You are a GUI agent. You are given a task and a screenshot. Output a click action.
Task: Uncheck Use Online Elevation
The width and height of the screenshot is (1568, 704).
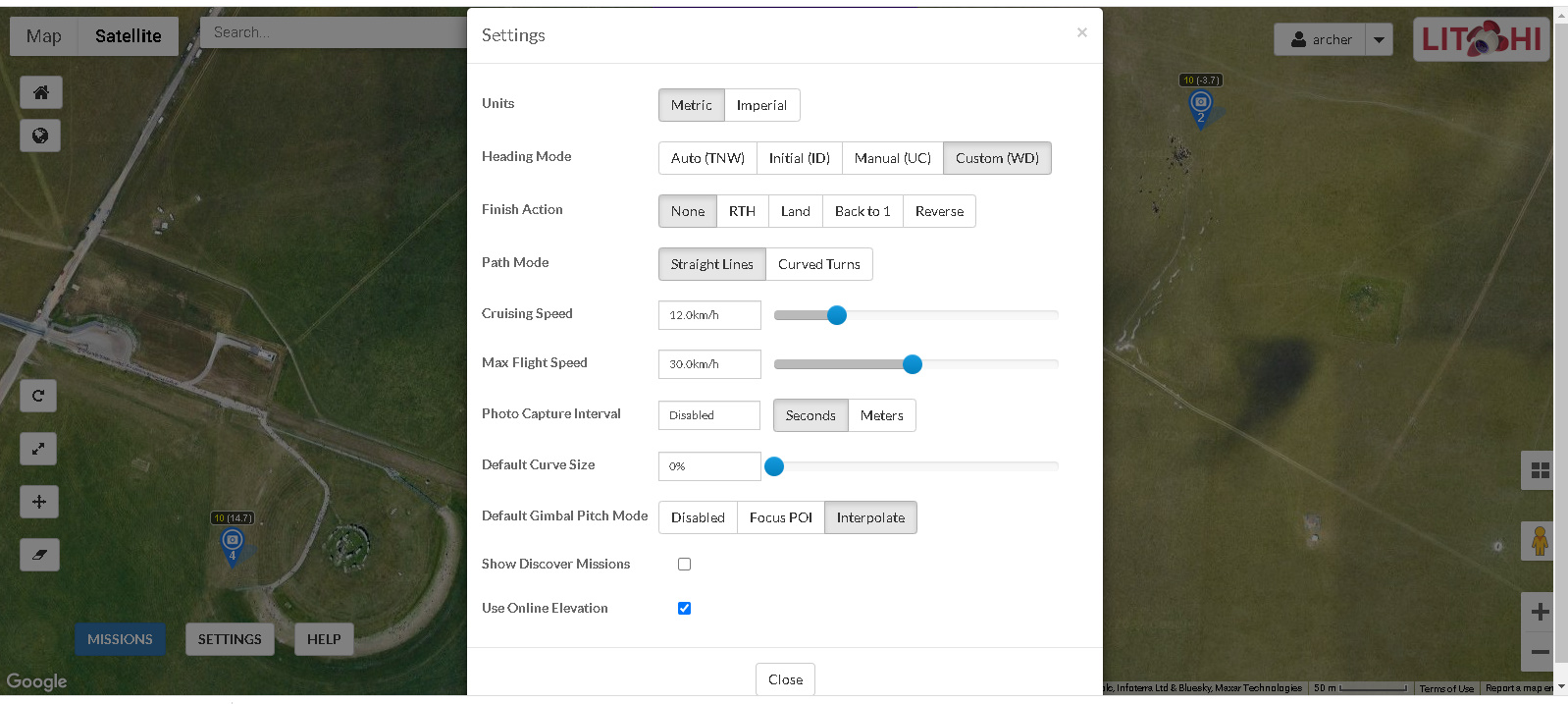[684, 608]
